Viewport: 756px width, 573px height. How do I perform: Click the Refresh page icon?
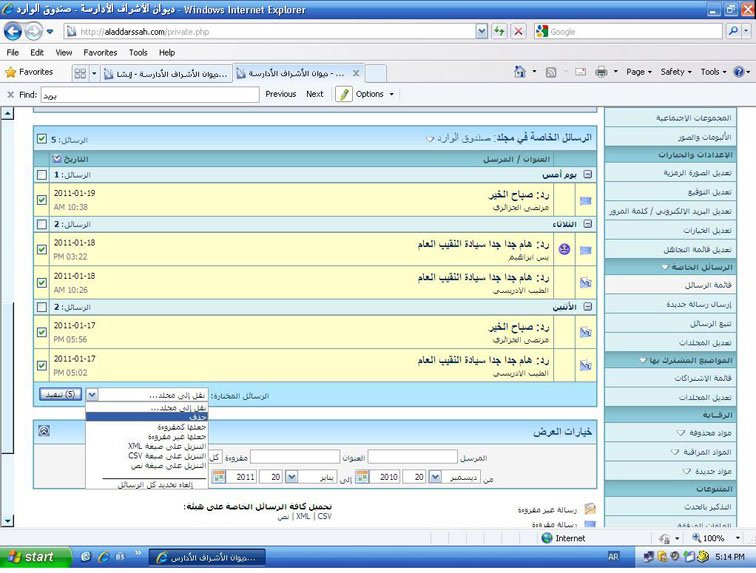click(499, 32)
